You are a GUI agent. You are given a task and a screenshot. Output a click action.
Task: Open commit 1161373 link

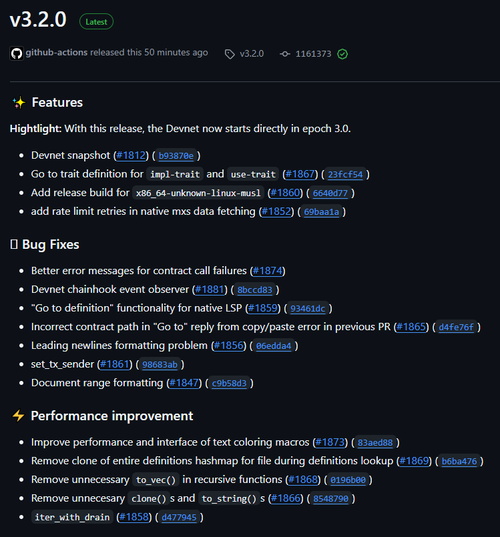pyautogui.click(x=313, y=54)
